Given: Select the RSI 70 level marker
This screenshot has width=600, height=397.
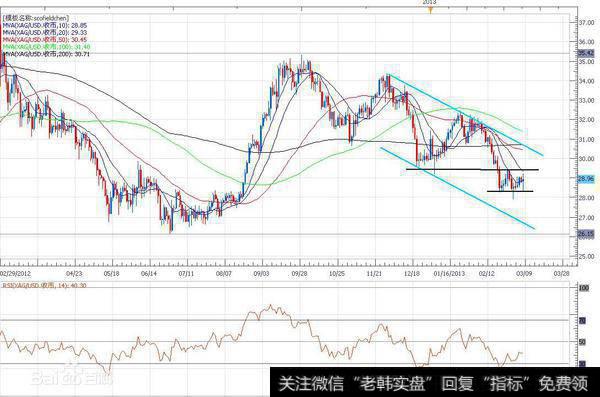Looking at the screenshot, I should click(582, 320).
